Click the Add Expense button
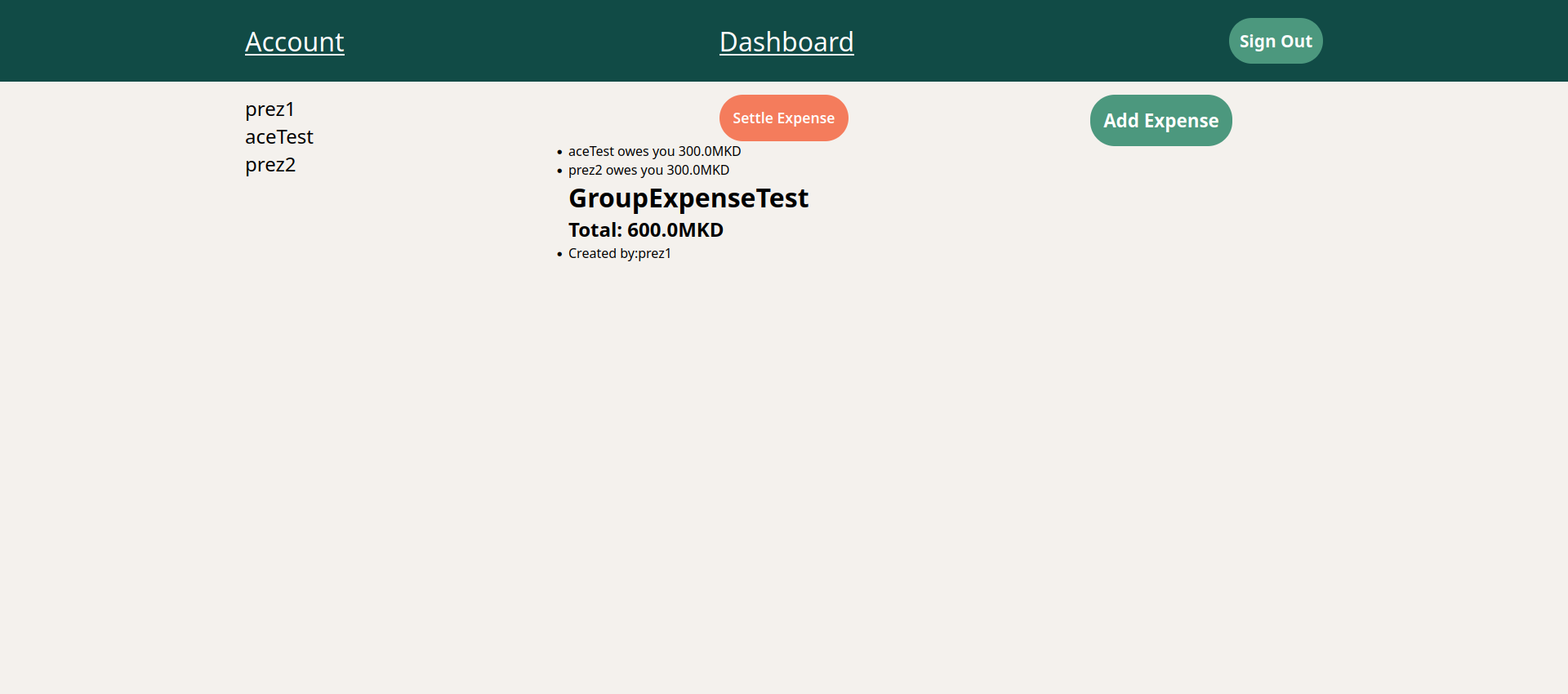 point(1160,121)
